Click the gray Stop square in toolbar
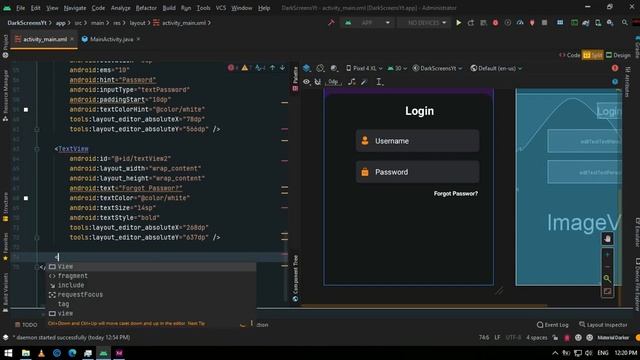The width and height of the screenshot is (640, 360). (544, 23)
